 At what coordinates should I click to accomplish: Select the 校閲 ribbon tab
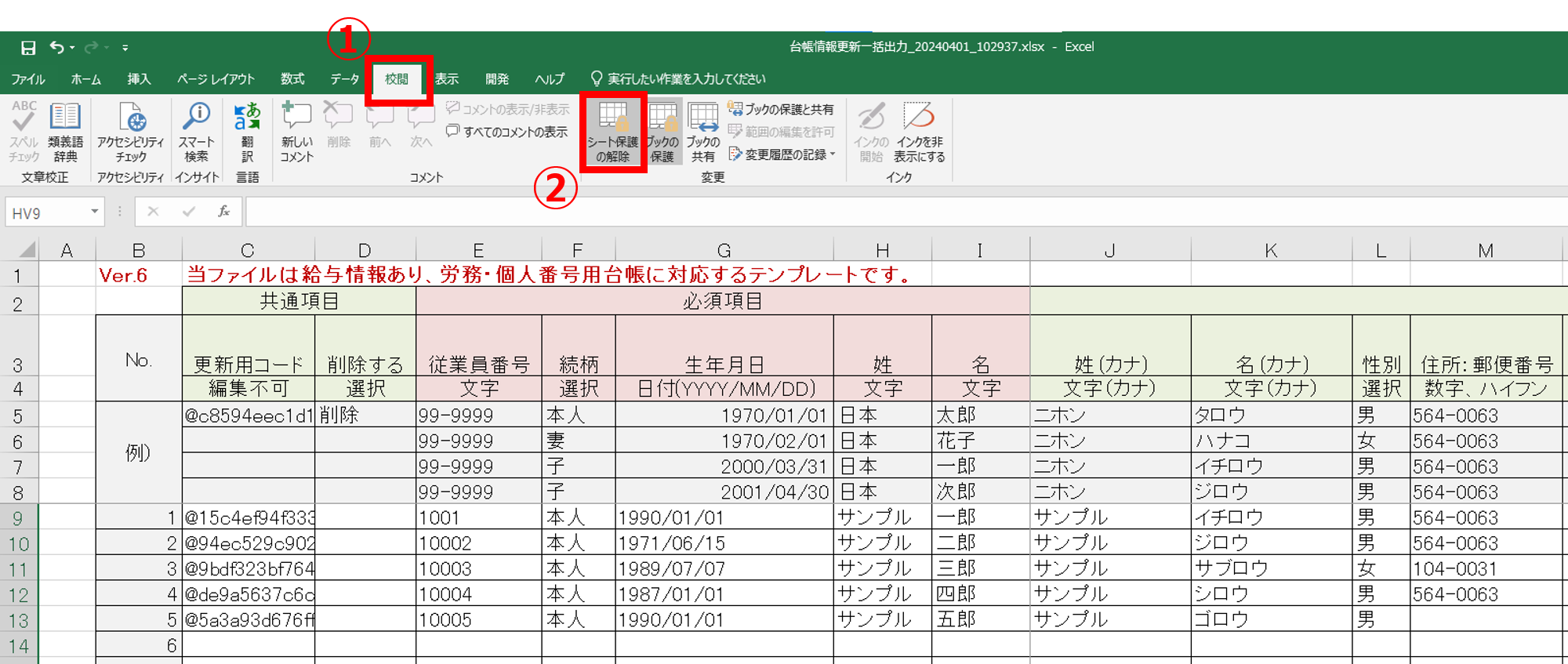(x=397, y=79)
